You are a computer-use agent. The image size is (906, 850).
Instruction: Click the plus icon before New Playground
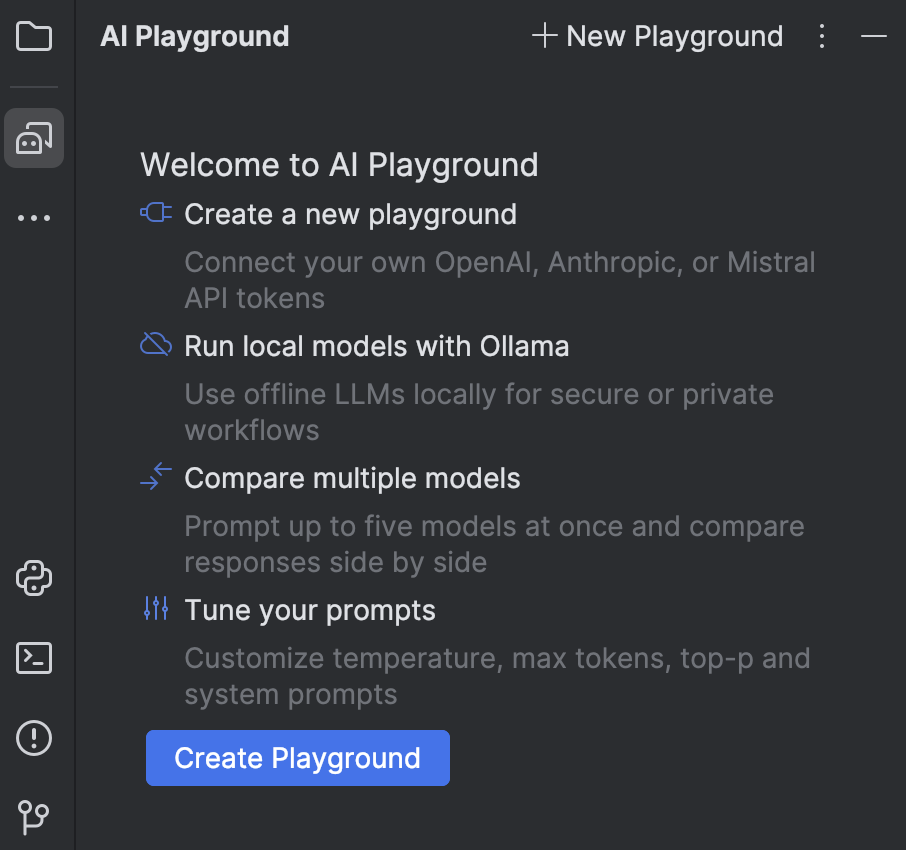click(543, 36)
